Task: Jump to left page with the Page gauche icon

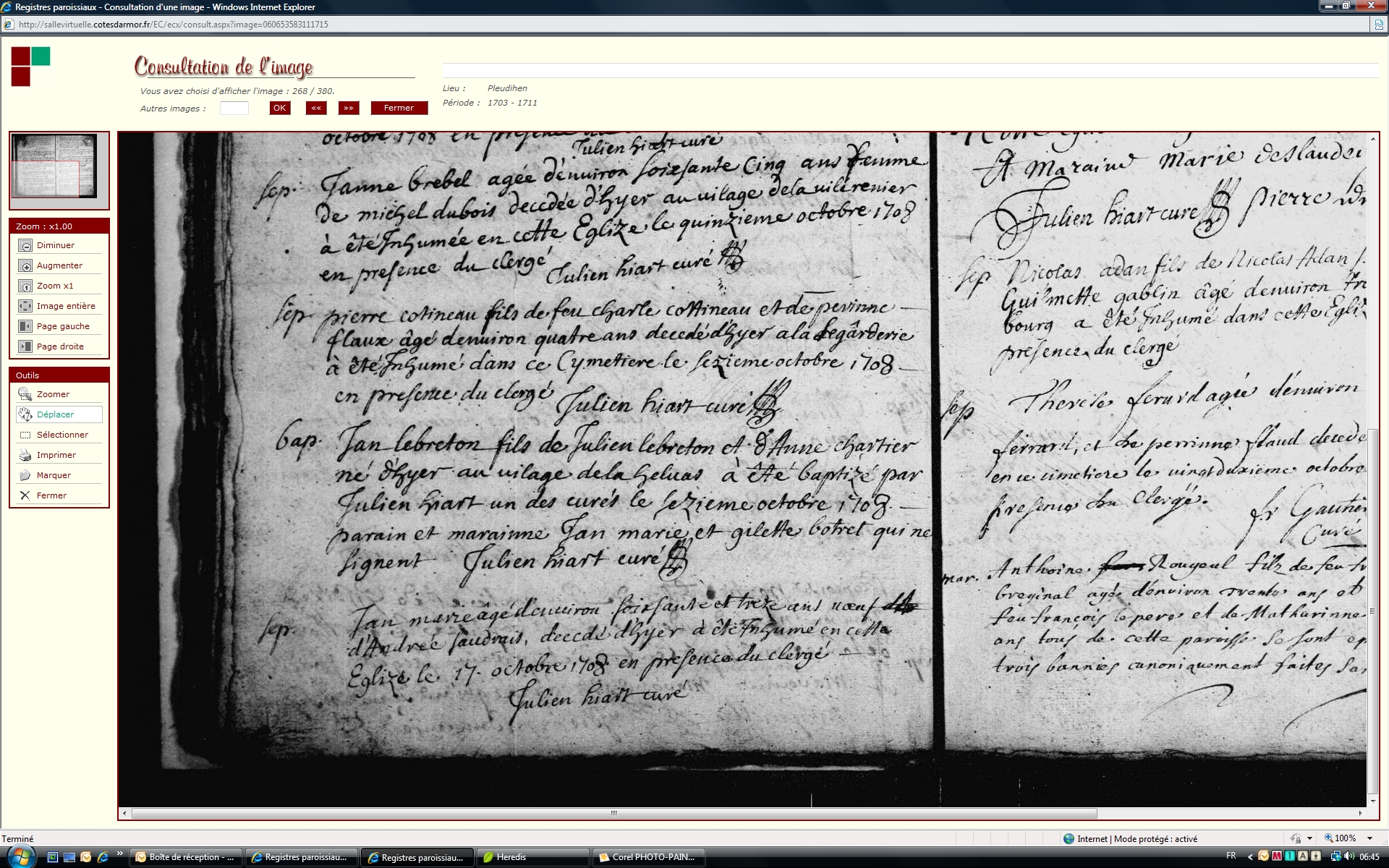Action: pos(25,327)
